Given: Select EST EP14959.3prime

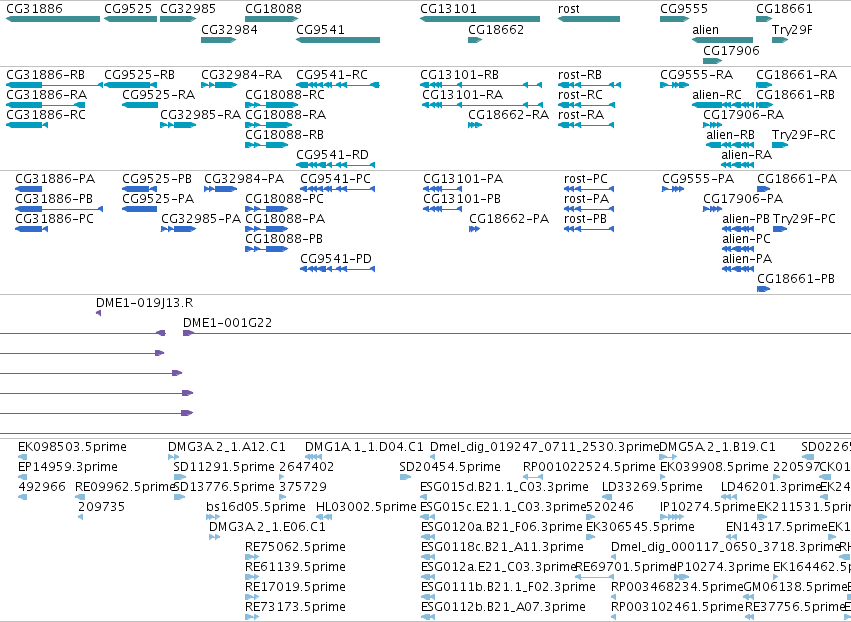Looking at the screenshot, I should point(22,477).
